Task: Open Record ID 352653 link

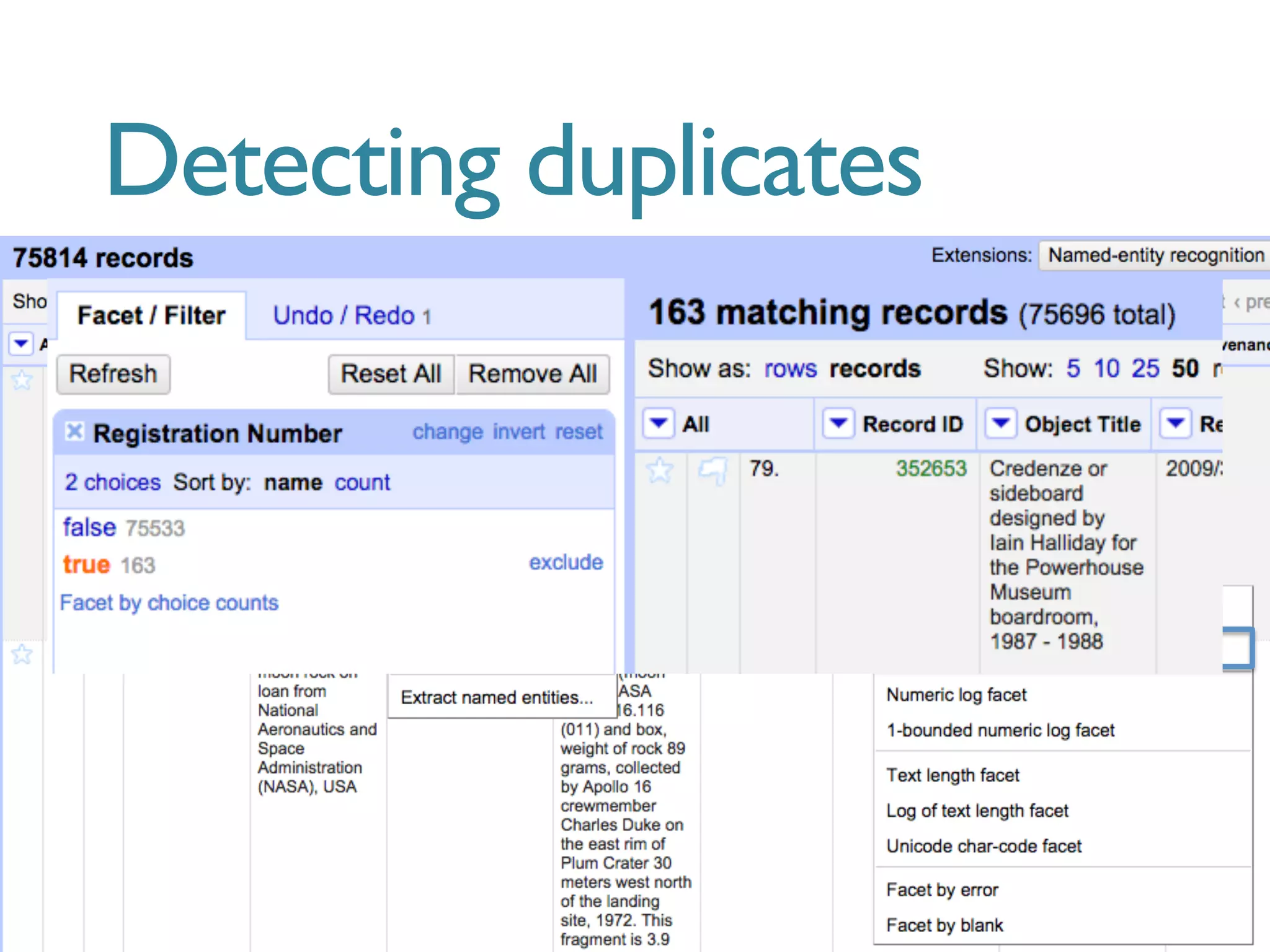Action: click(x=931, y=469)
